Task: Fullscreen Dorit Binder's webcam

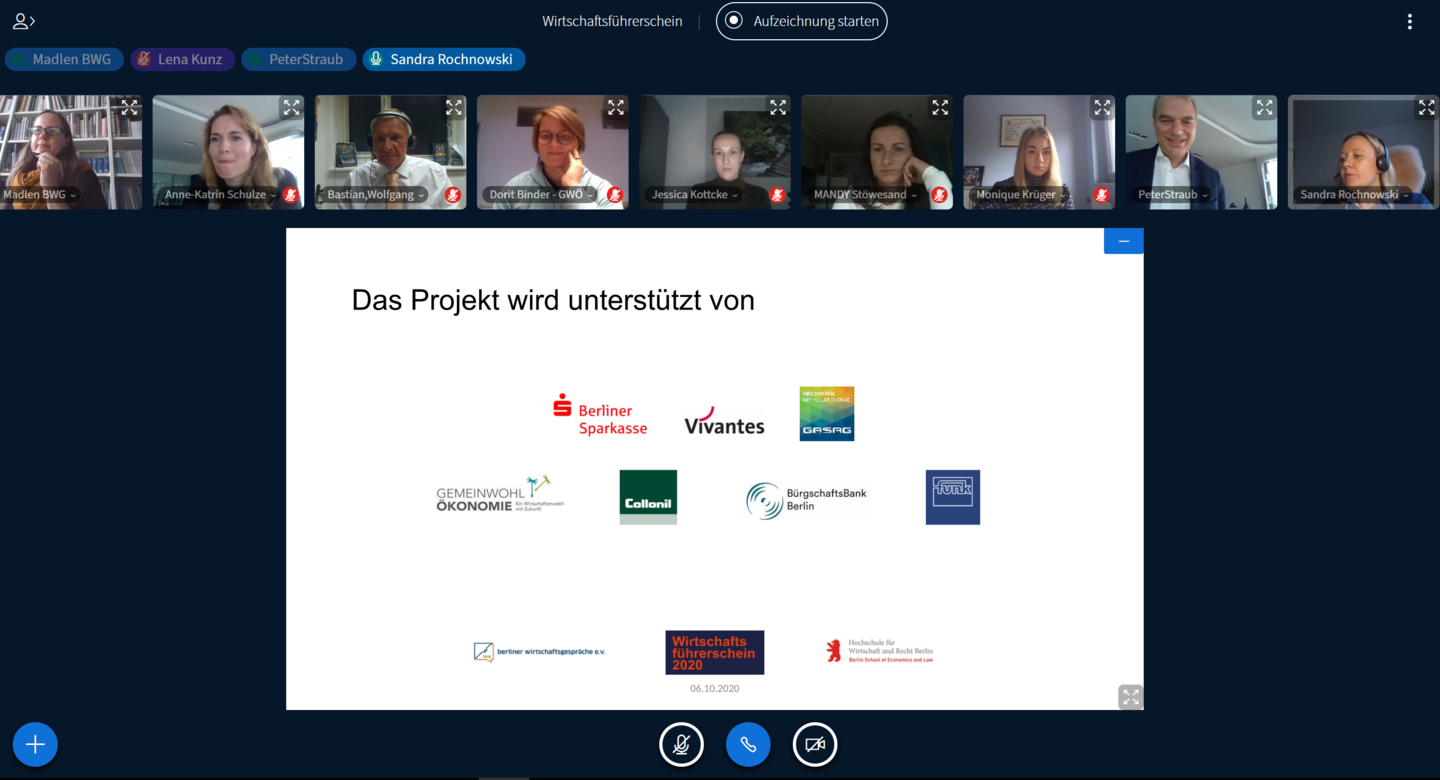Action: [x=615, y=107]
